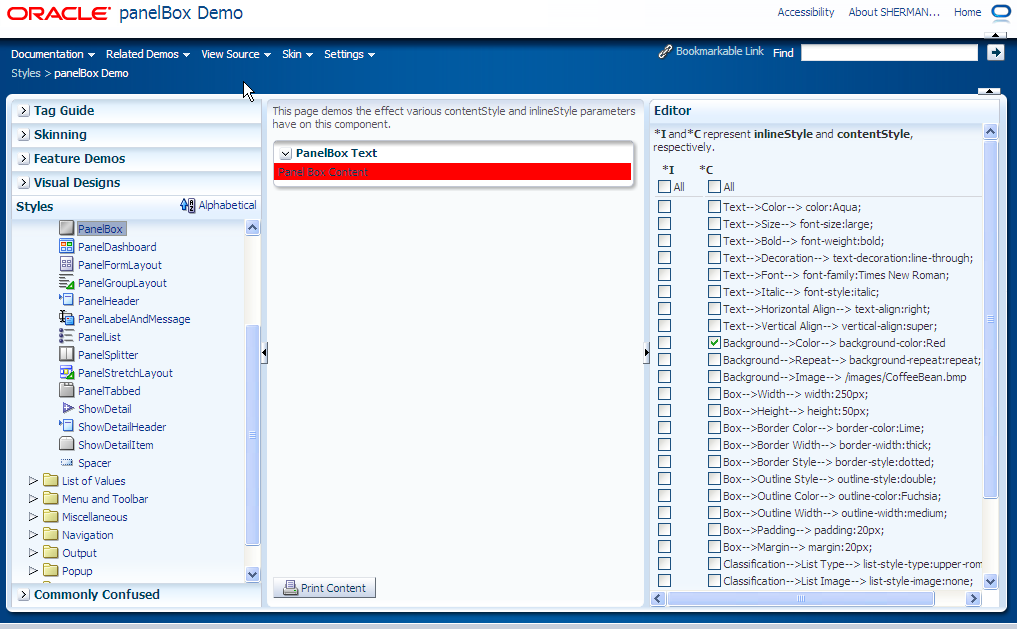
Task: Go to the Home link
Action: pyautogui.click(x=967, y=12)
